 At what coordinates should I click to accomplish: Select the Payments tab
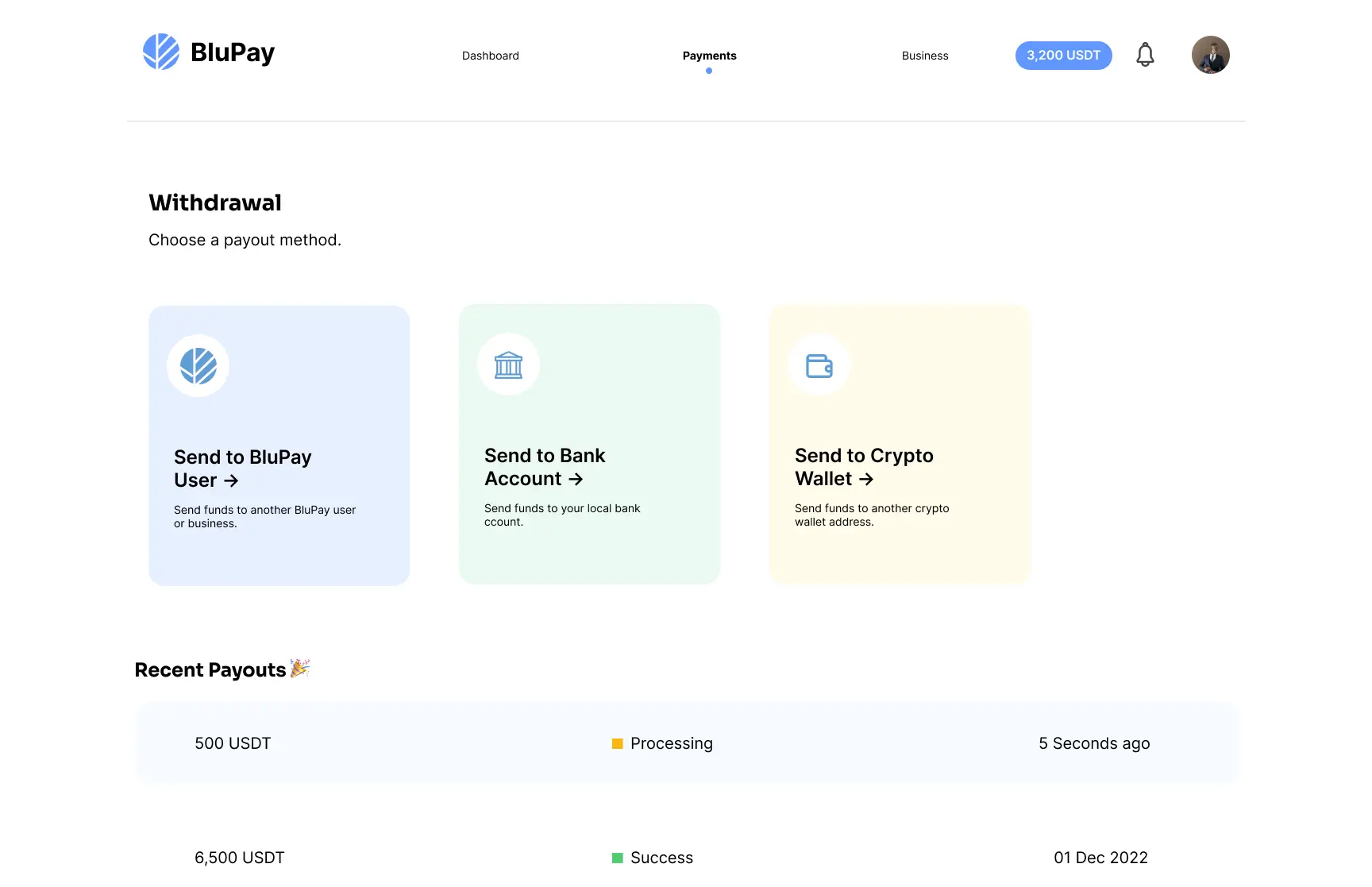point(710,56)
